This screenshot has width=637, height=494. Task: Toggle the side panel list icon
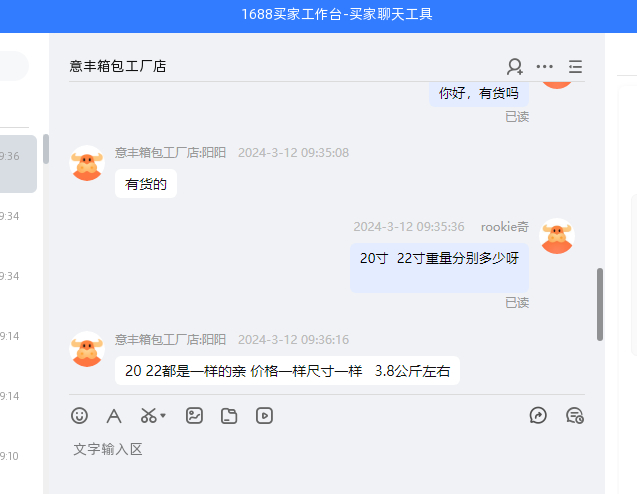575,67
